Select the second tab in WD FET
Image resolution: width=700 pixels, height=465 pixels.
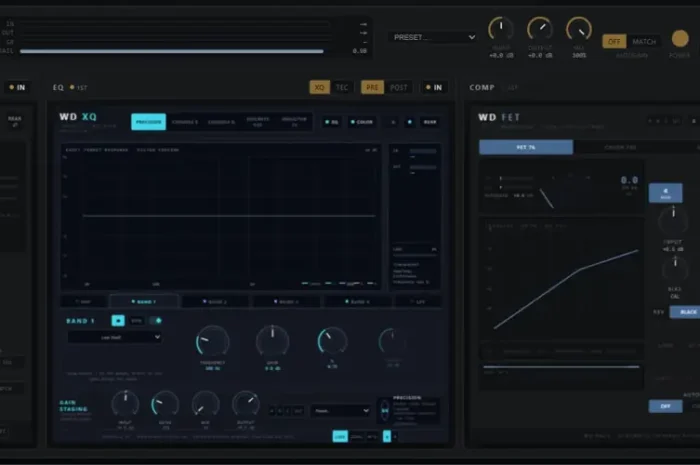[x=621, y=147]
